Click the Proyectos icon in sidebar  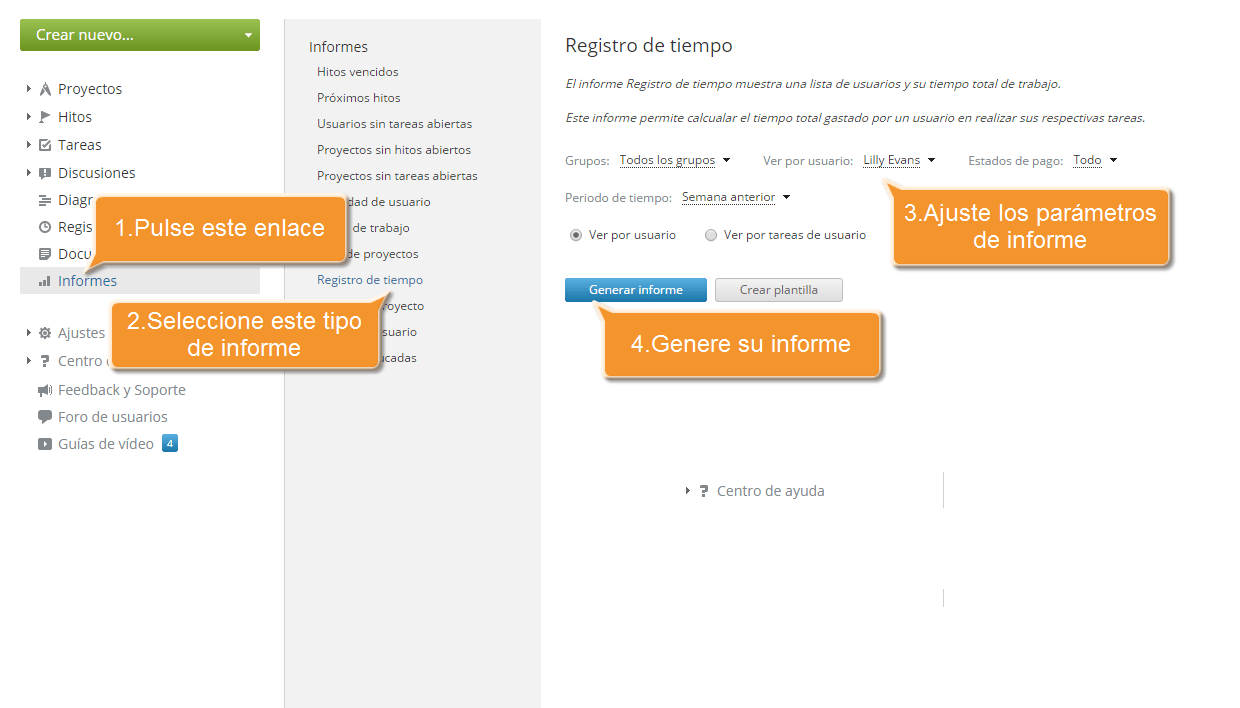pos(45,89)
